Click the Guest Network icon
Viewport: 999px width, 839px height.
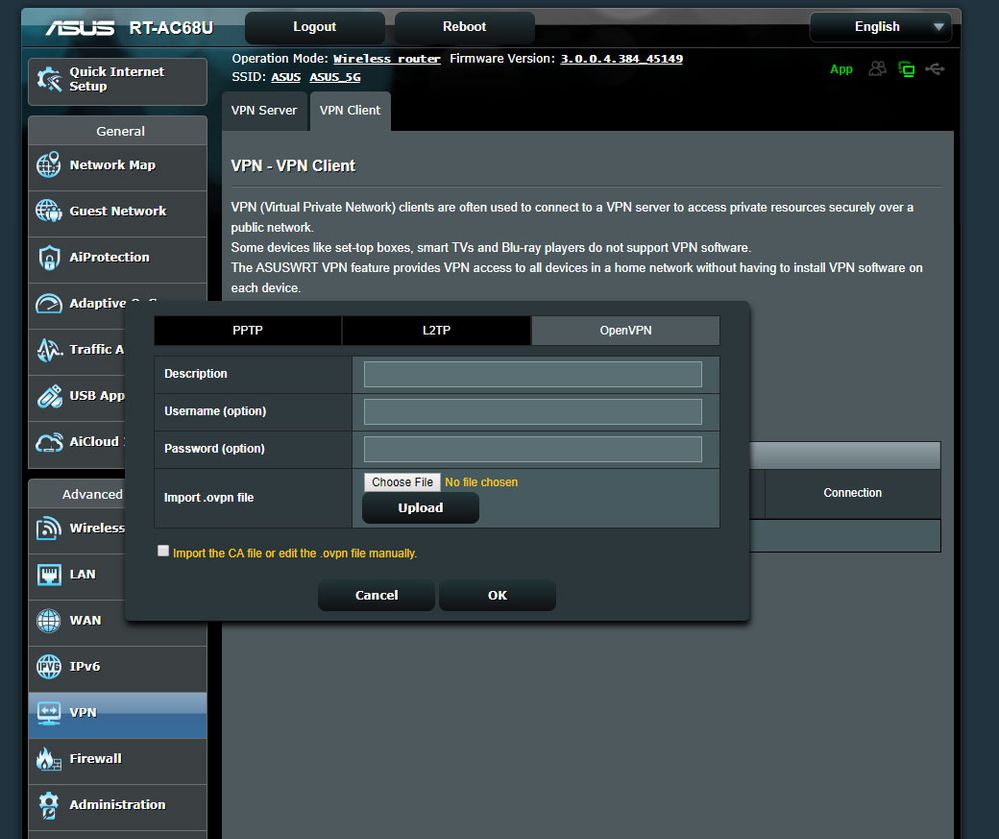(48, 211)
